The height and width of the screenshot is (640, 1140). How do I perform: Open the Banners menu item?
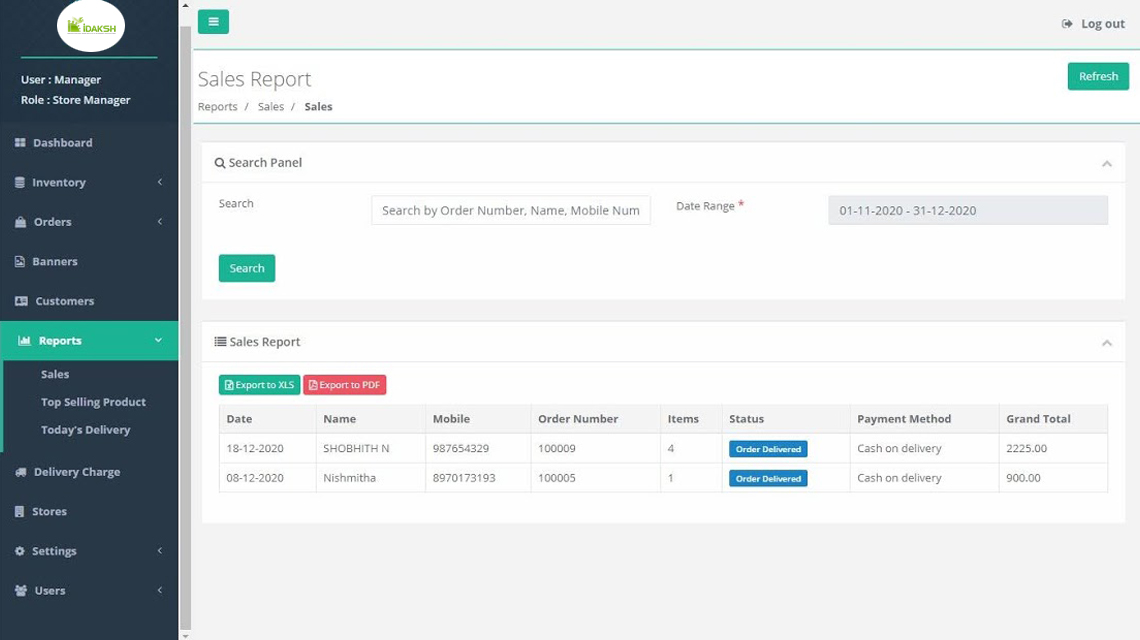click(x=55, y=261)
